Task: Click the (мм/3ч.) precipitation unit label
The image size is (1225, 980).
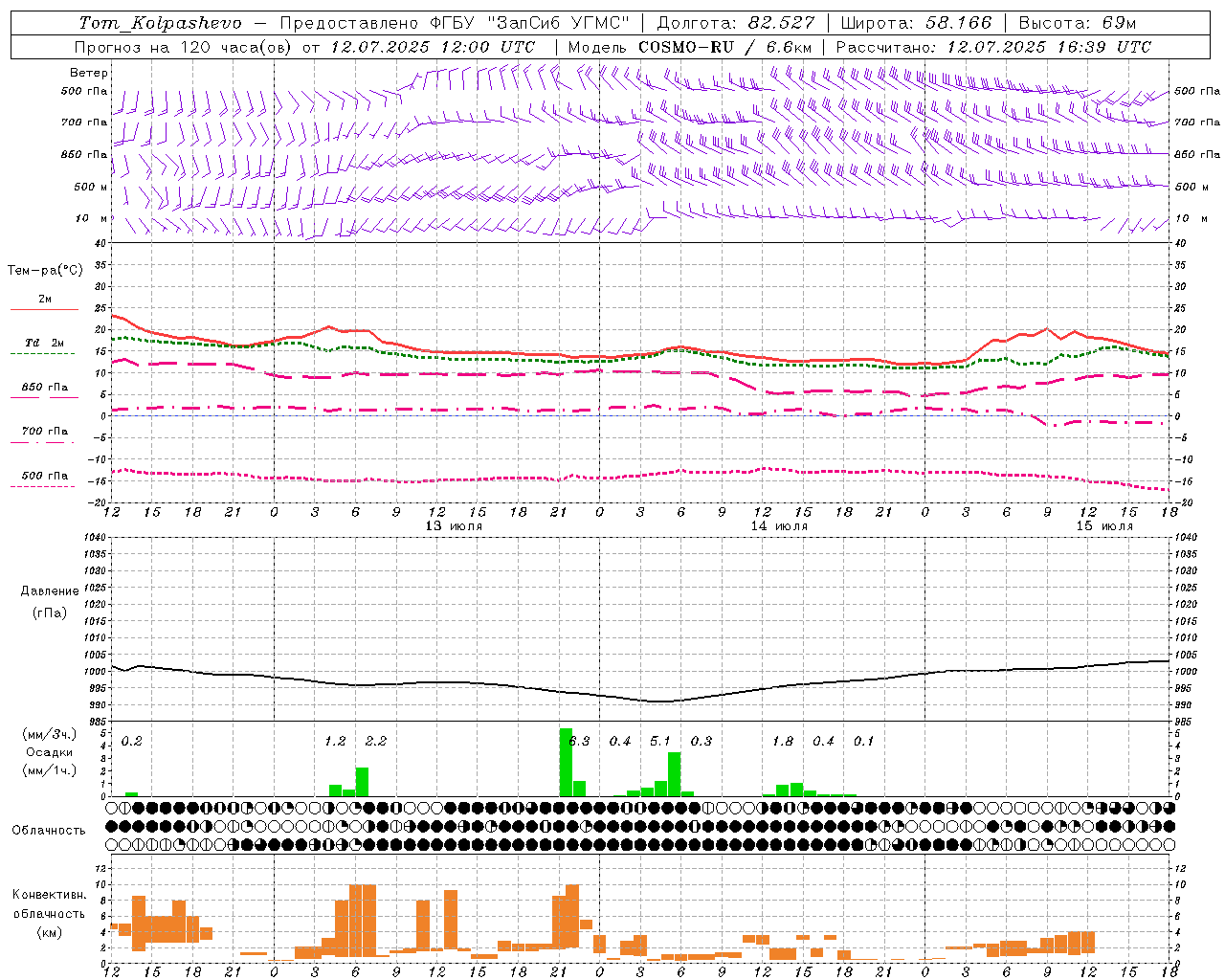Action: (49, 735)
